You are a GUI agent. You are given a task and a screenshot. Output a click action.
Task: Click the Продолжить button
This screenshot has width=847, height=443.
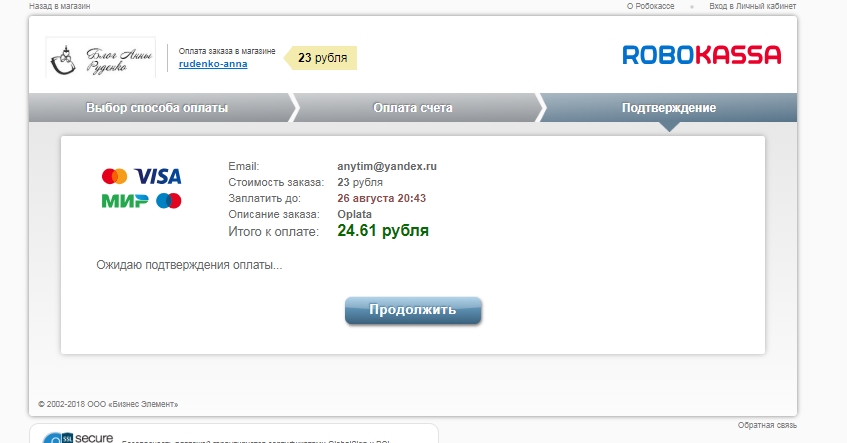coord(413,310)
